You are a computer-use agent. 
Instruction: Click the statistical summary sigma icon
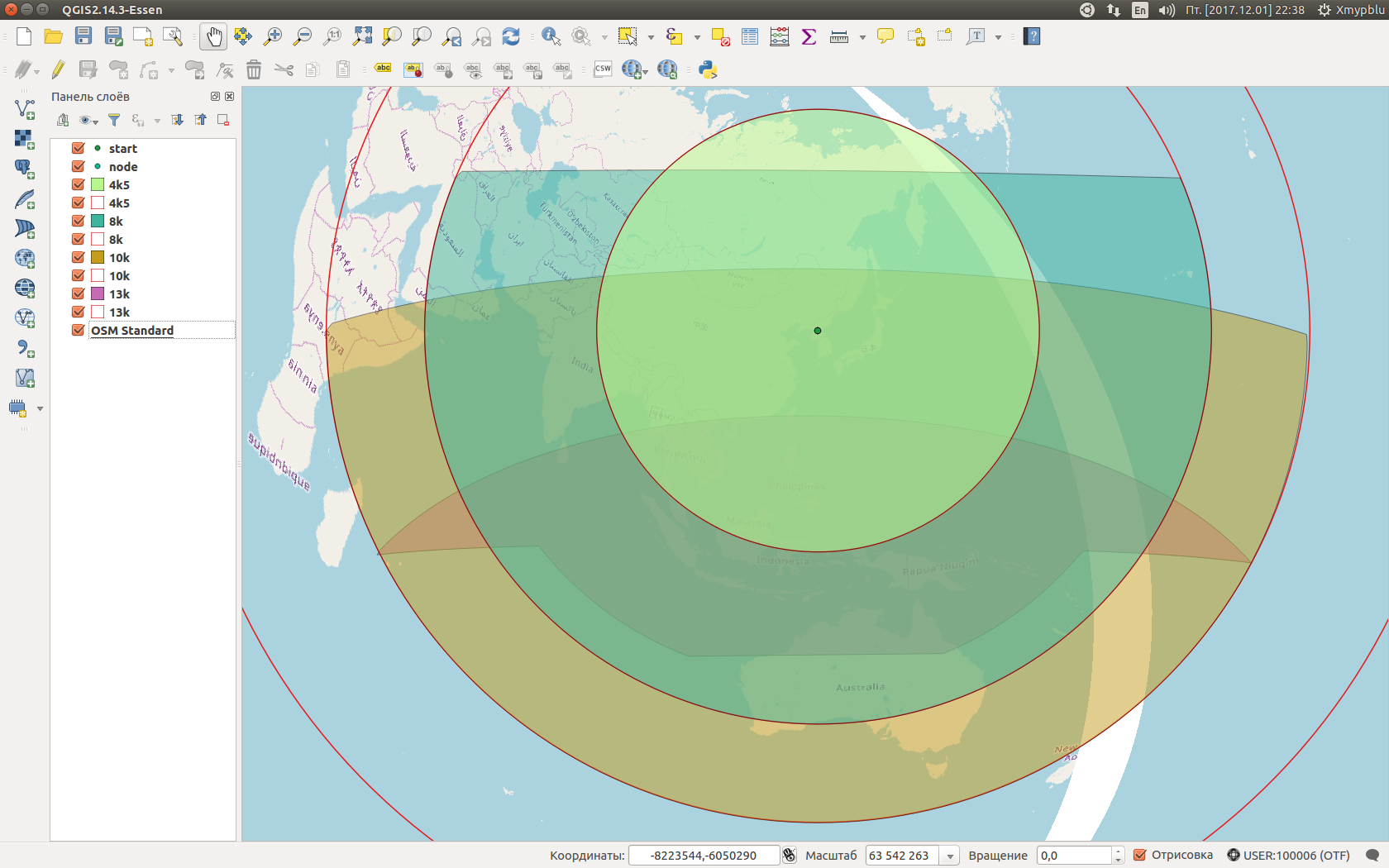[809, 36]
